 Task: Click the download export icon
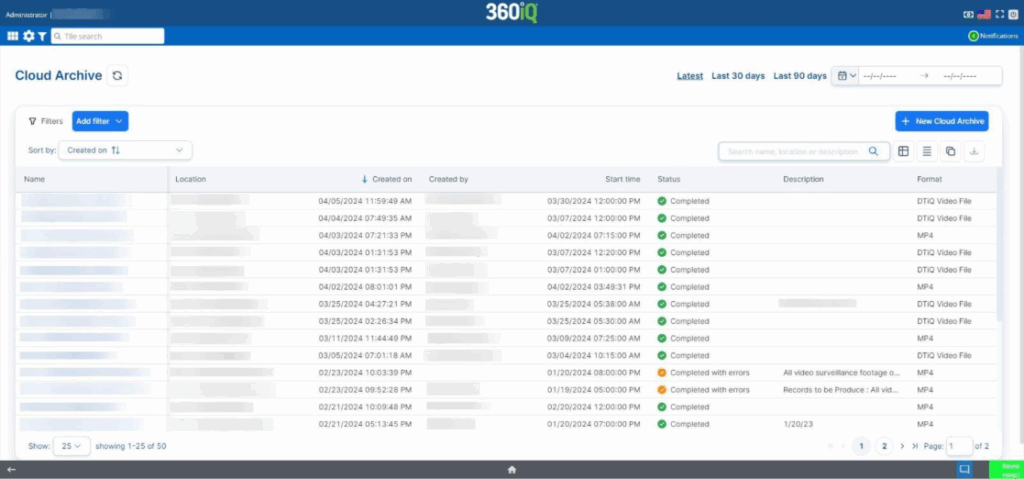(x=975, y=151)
